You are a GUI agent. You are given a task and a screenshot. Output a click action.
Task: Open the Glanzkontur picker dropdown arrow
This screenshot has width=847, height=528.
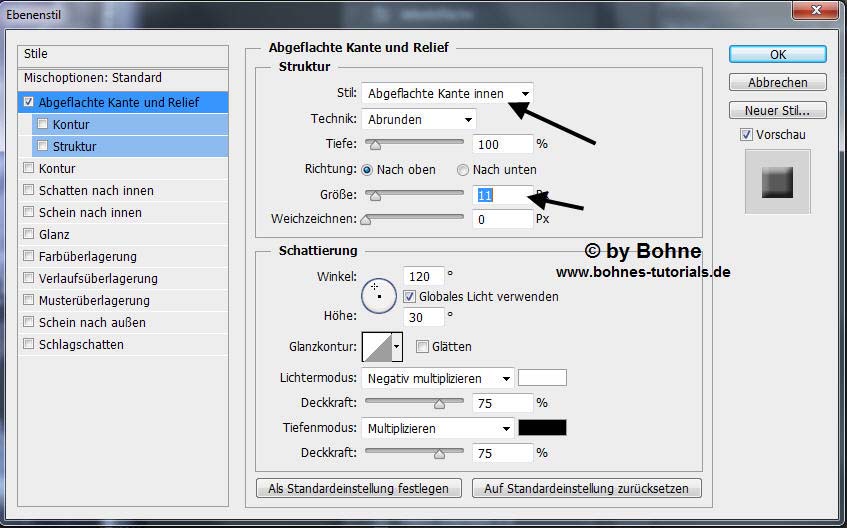click(x=397, y=347)
